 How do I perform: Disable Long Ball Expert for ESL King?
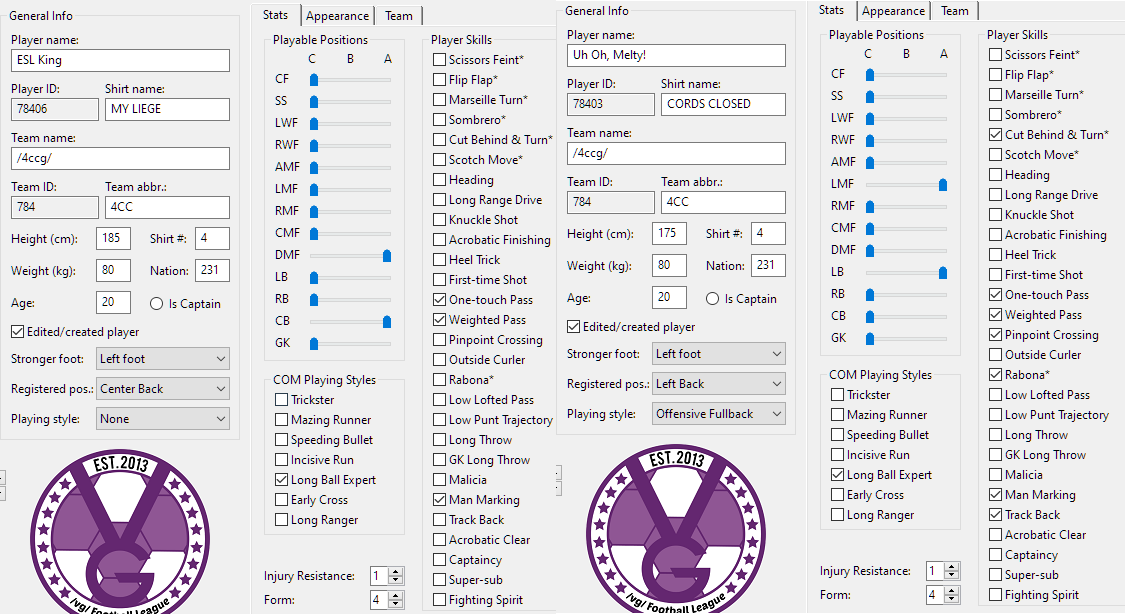pos(282,480)
